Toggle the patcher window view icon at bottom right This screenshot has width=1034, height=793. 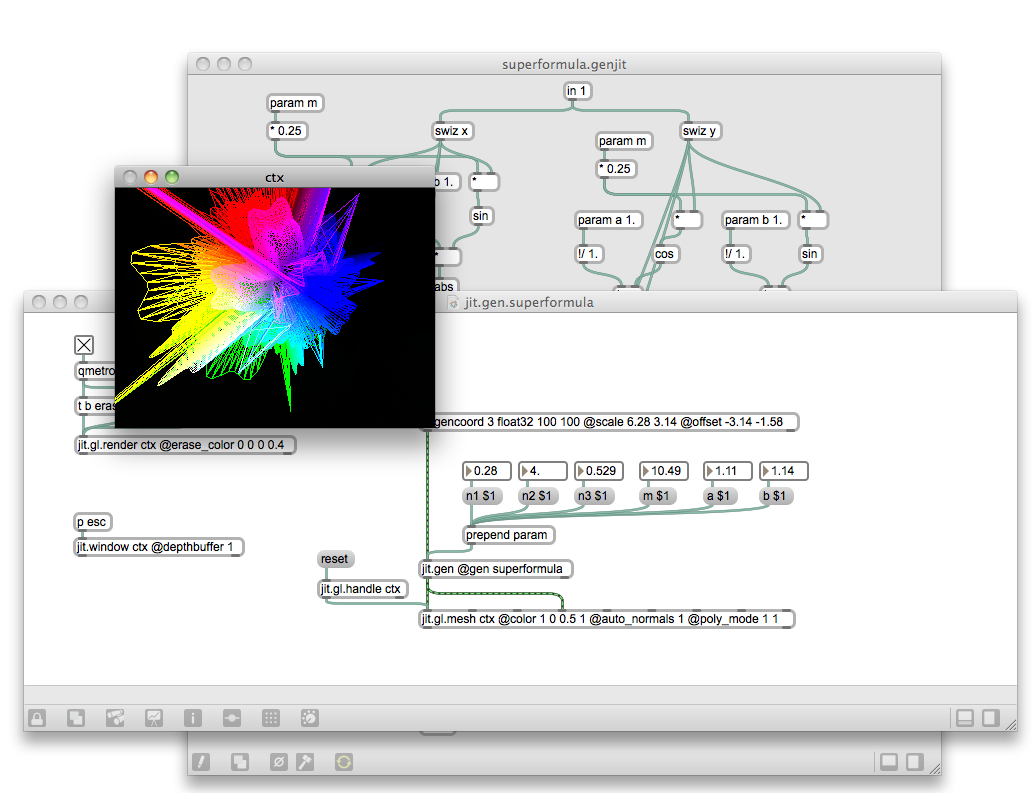tap(963, 718)
